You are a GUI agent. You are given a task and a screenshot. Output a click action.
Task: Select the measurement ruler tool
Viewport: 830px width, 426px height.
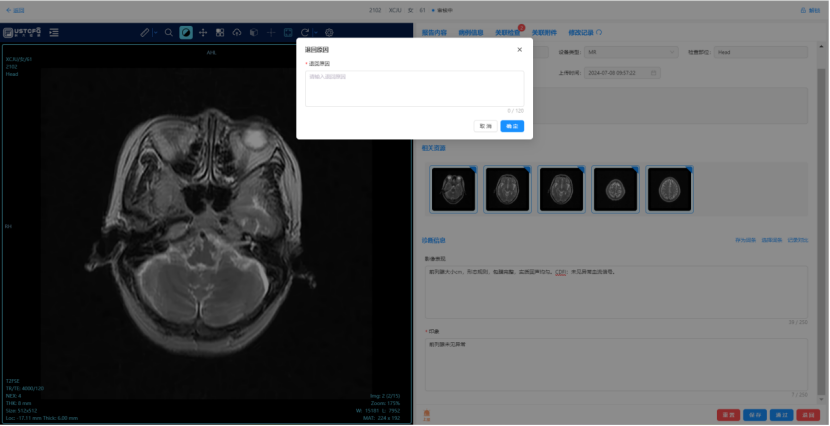(144, 33)
